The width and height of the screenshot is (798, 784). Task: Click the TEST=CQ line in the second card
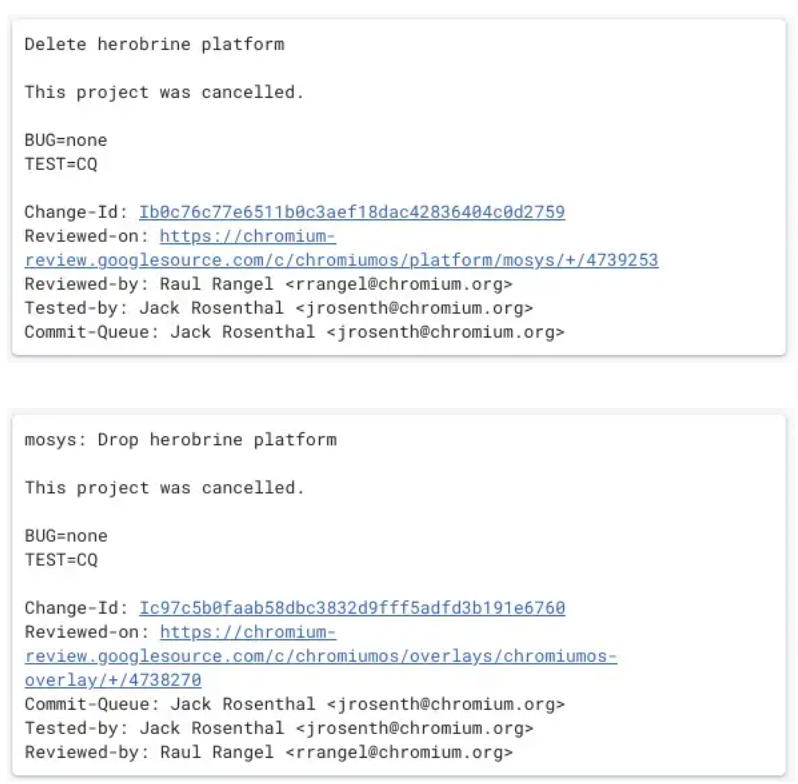click(x=61, y=559)
